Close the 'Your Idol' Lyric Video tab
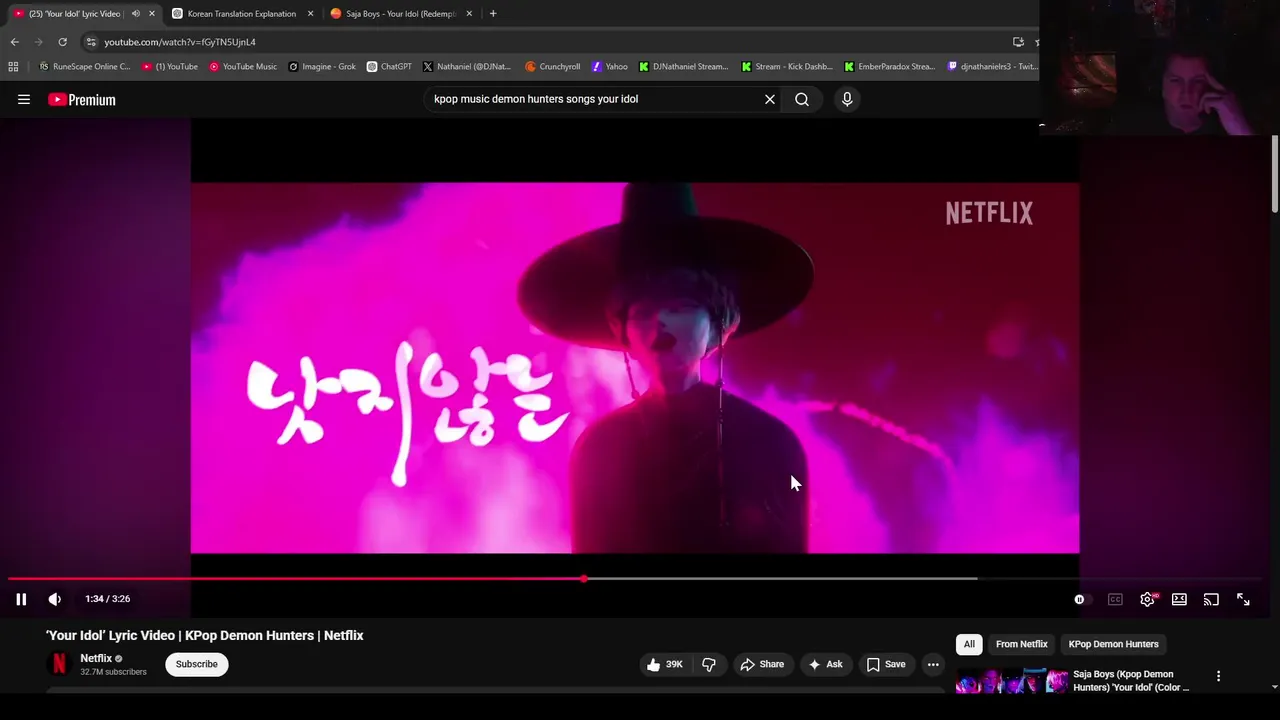The height and width of the screenshot is (720, 1280). pos(152,14)
